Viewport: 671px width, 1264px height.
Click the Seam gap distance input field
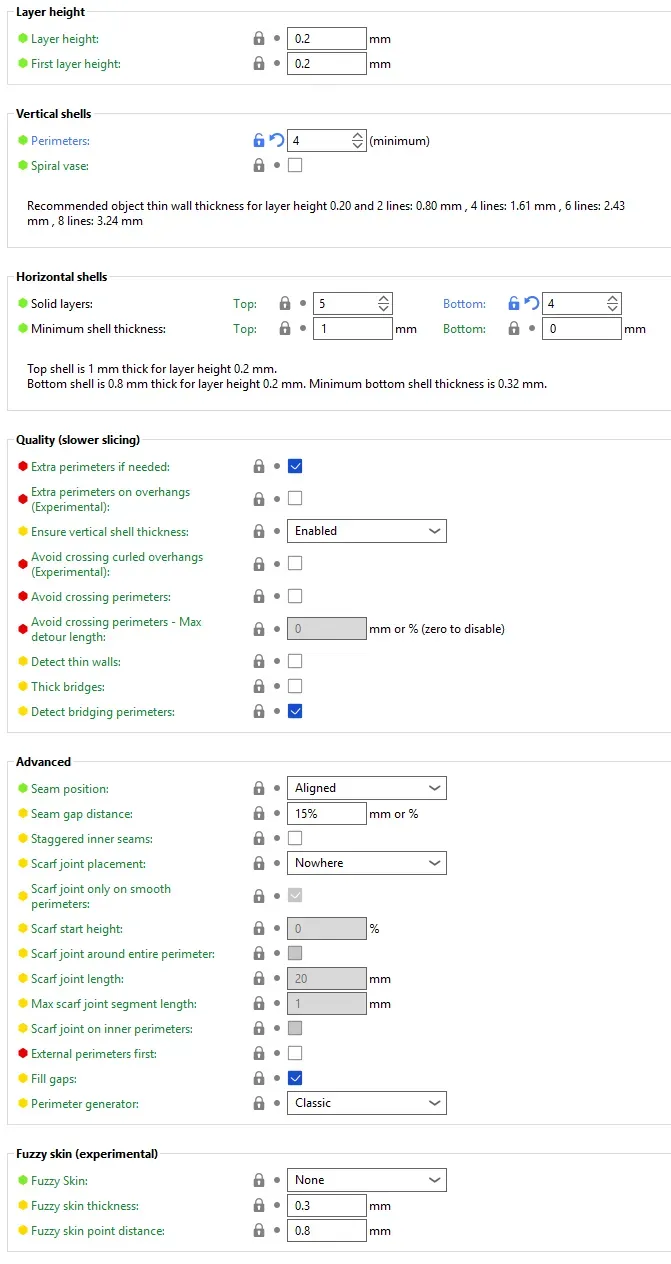pyautogui.click(x=327, y=814)
